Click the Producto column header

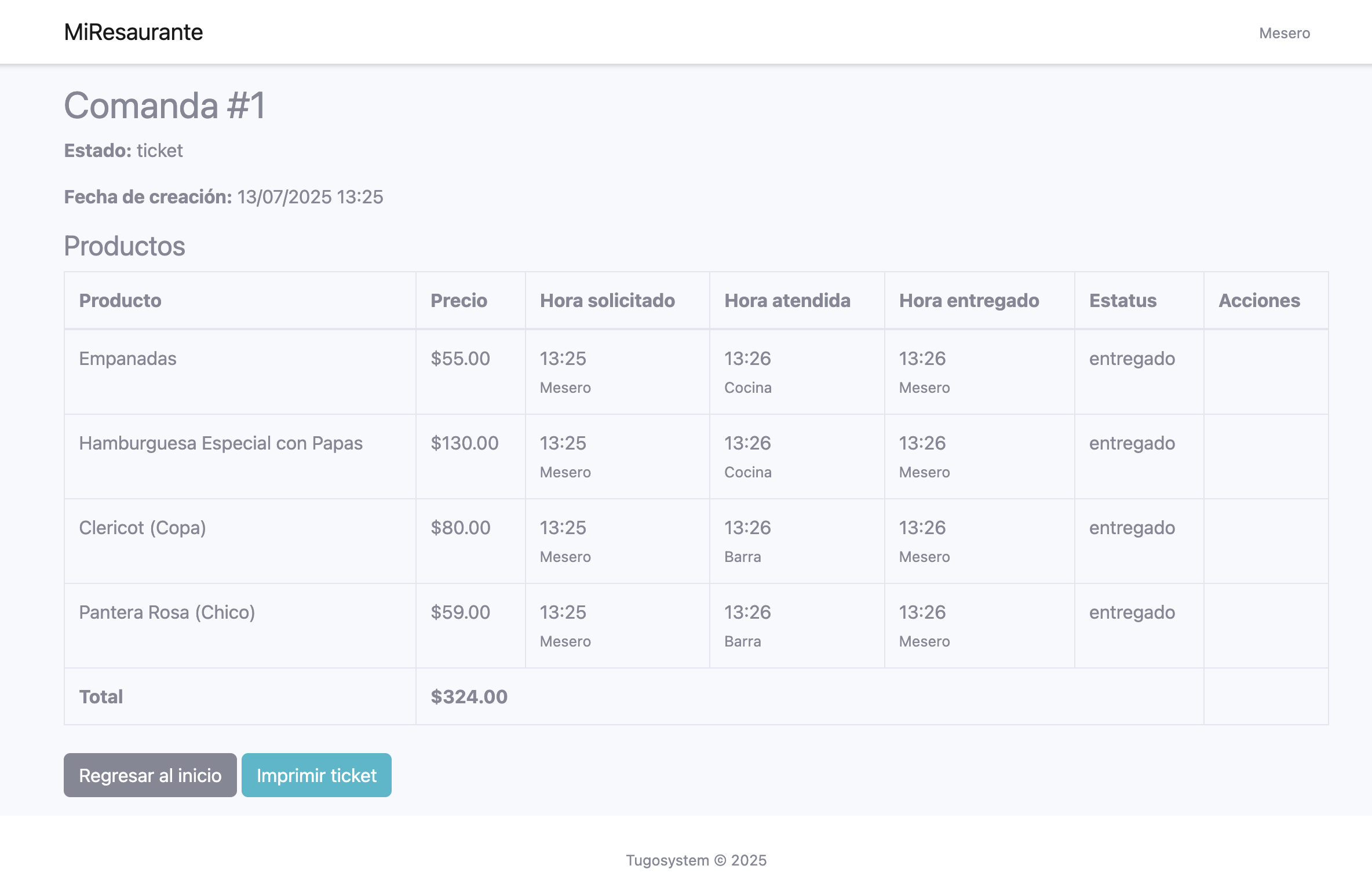(x=120, y=301)
